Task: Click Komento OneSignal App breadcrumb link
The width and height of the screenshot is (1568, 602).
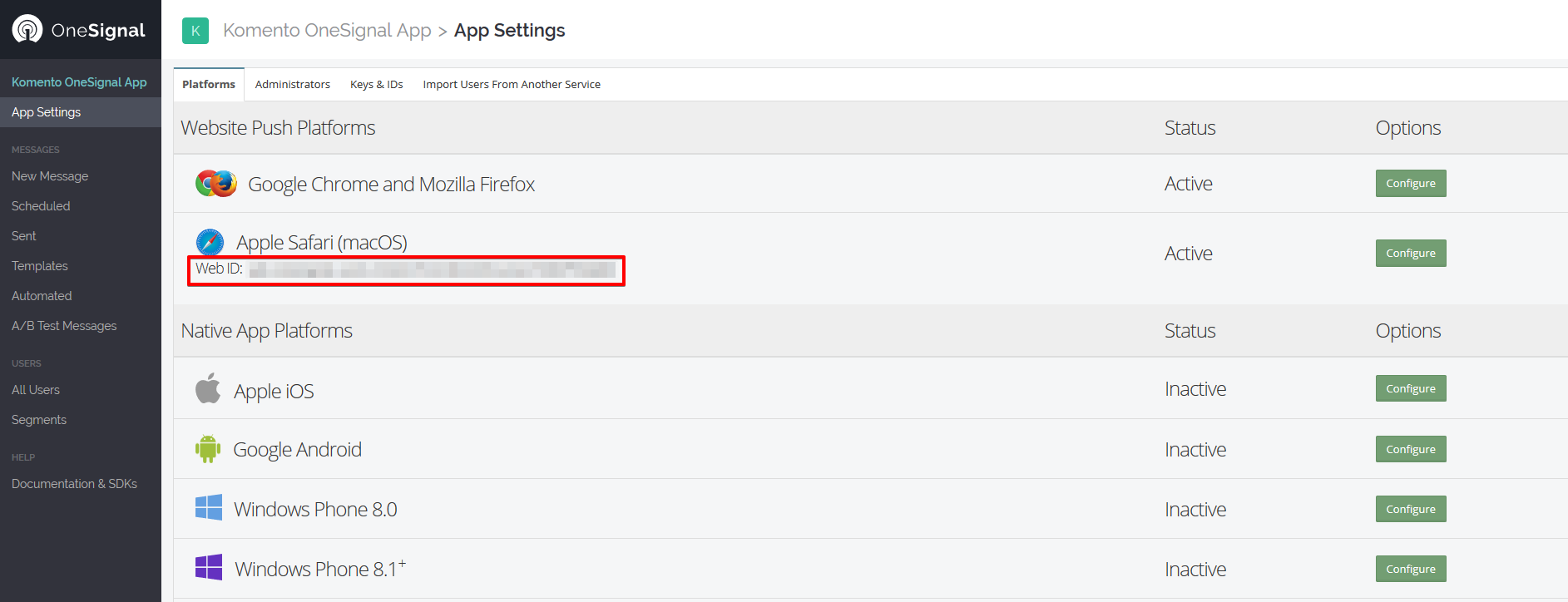Action: pyautogui.click(x=327, y=31)
